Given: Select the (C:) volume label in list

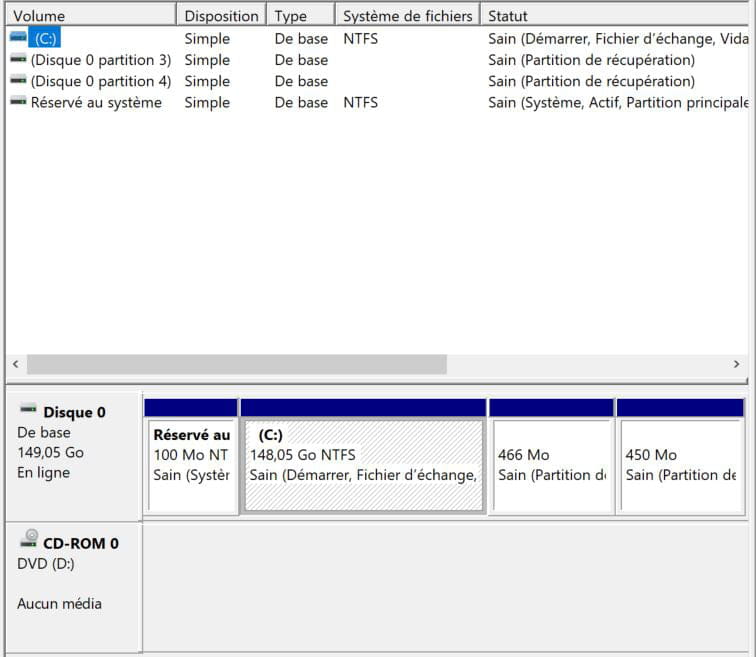Looking at the screenshot, I should point(45,38).
